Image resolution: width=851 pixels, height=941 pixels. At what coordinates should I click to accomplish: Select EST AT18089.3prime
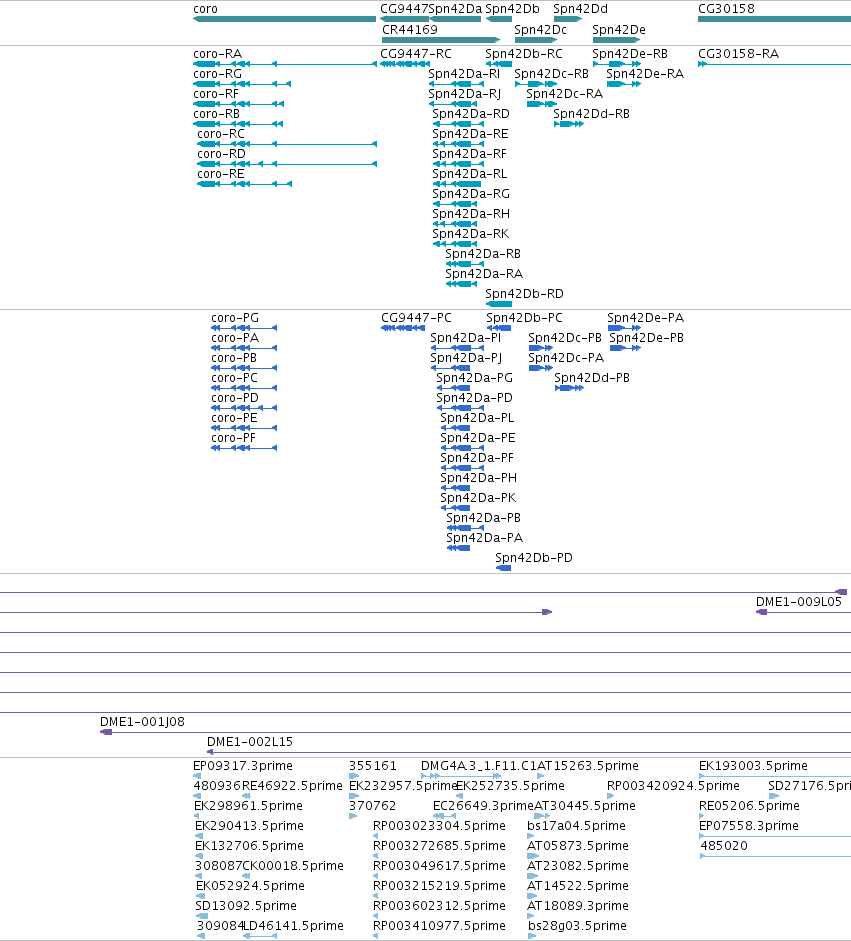531,916
